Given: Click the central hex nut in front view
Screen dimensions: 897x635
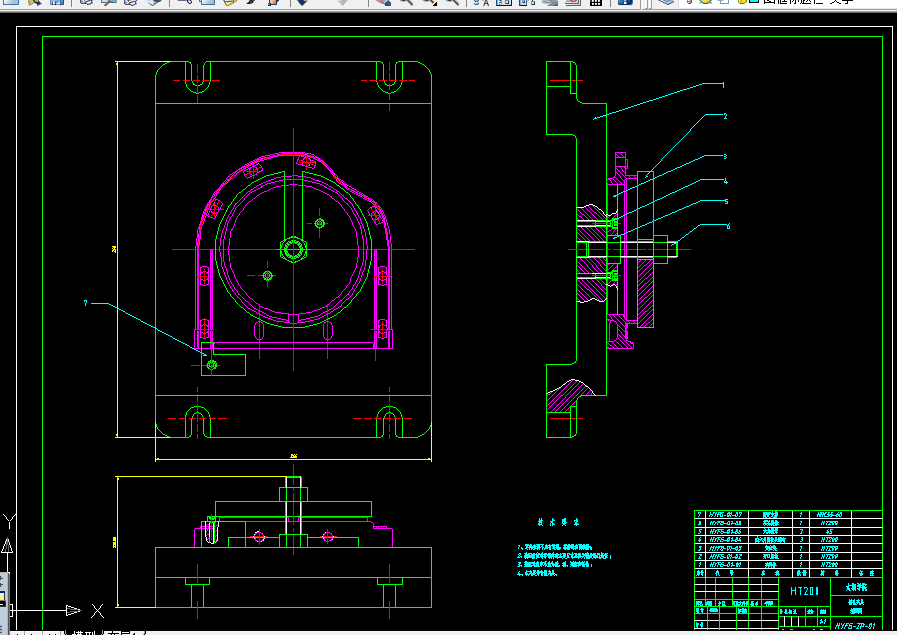Looking at the screenshot, I should (x=292, y=248).
